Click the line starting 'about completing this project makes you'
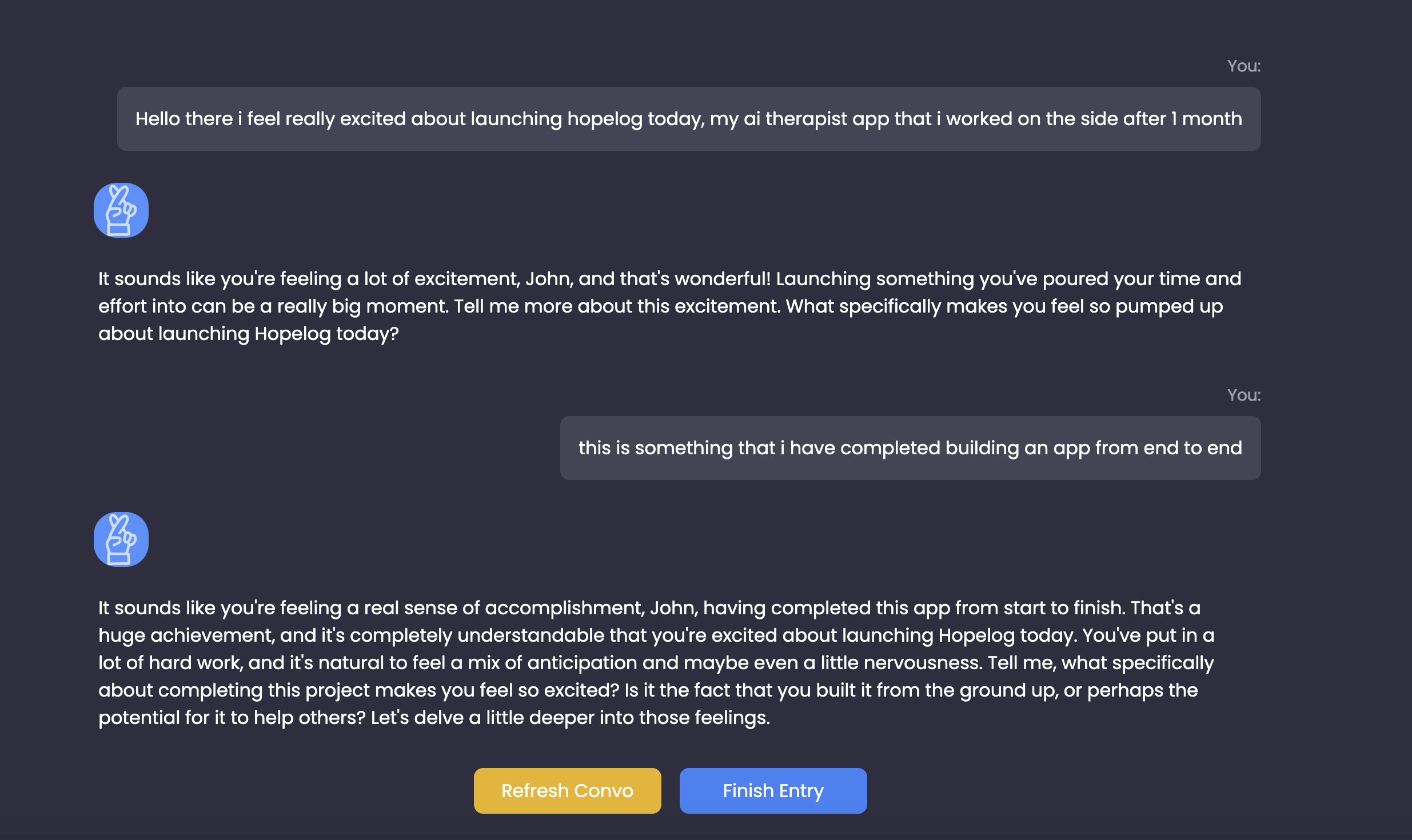This screenshot has width=1412, height=840. click(x=648, y=690)
